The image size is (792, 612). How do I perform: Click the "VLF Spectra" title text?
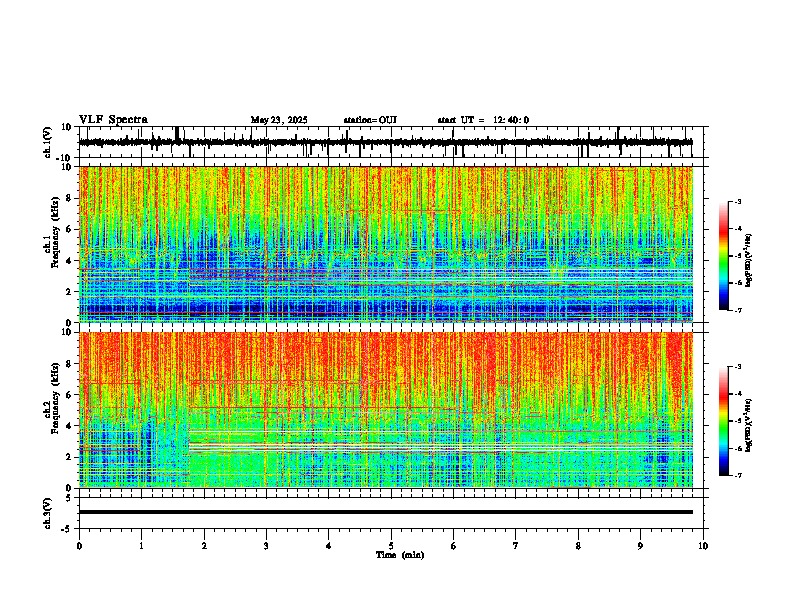point(113,120)
